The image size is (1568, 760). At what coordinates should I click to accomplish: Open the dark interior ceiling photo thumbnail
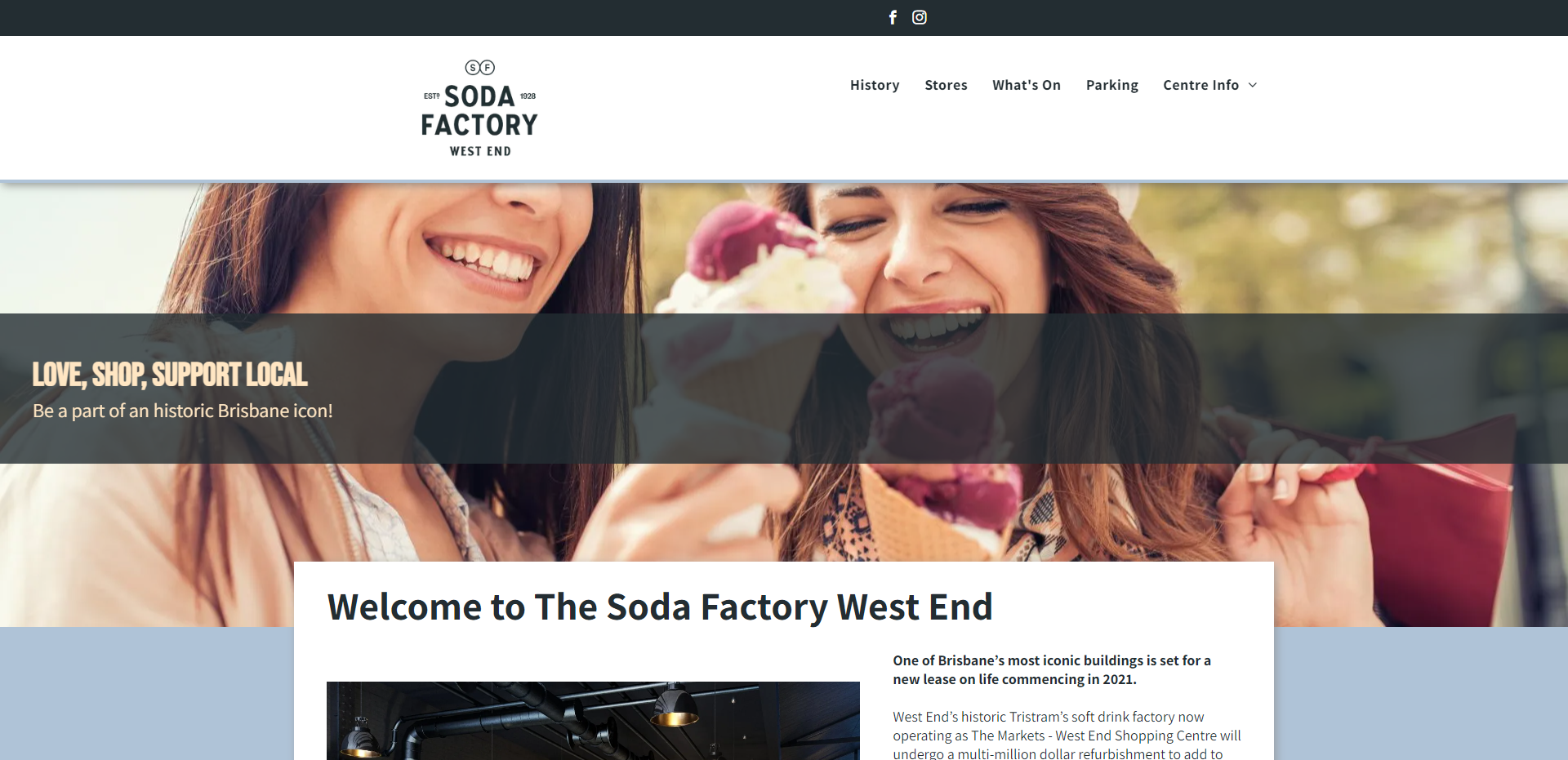(x=593, y=720)
